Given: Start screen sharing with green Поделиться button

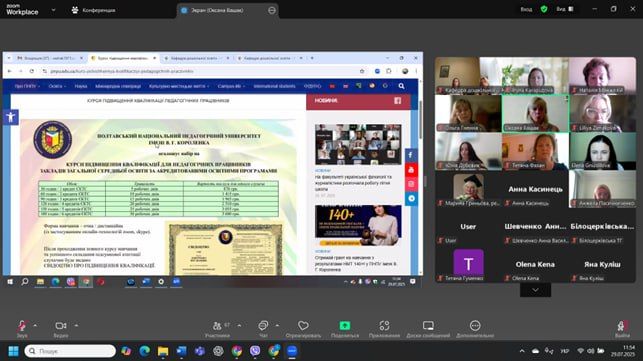Looking at the screenshot, I should coord(345,329).
